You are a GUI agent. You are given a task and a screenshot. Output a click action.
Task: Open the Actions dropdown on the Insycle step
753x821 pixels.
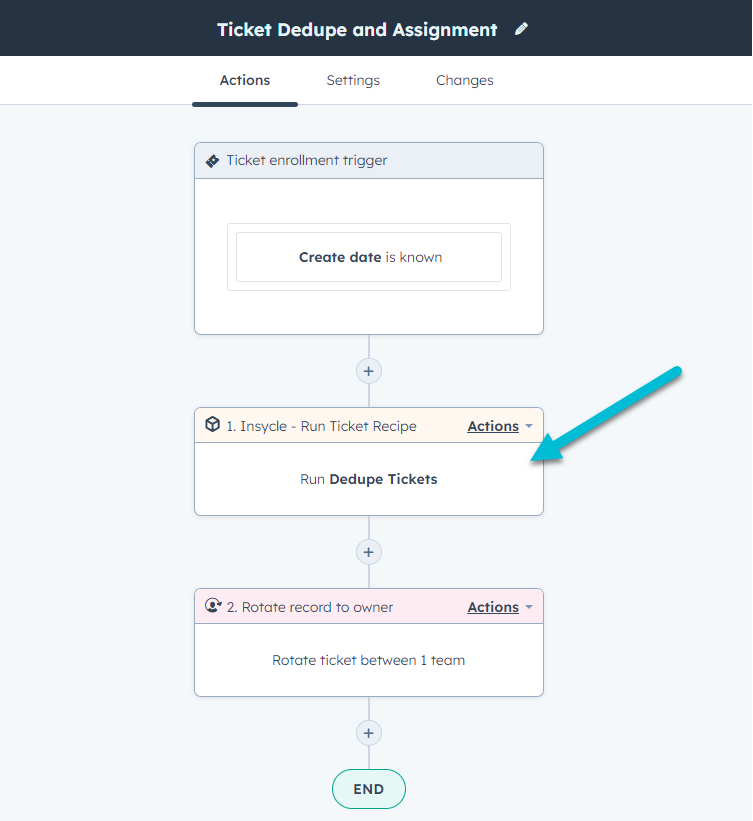click(x=493, y=425)
